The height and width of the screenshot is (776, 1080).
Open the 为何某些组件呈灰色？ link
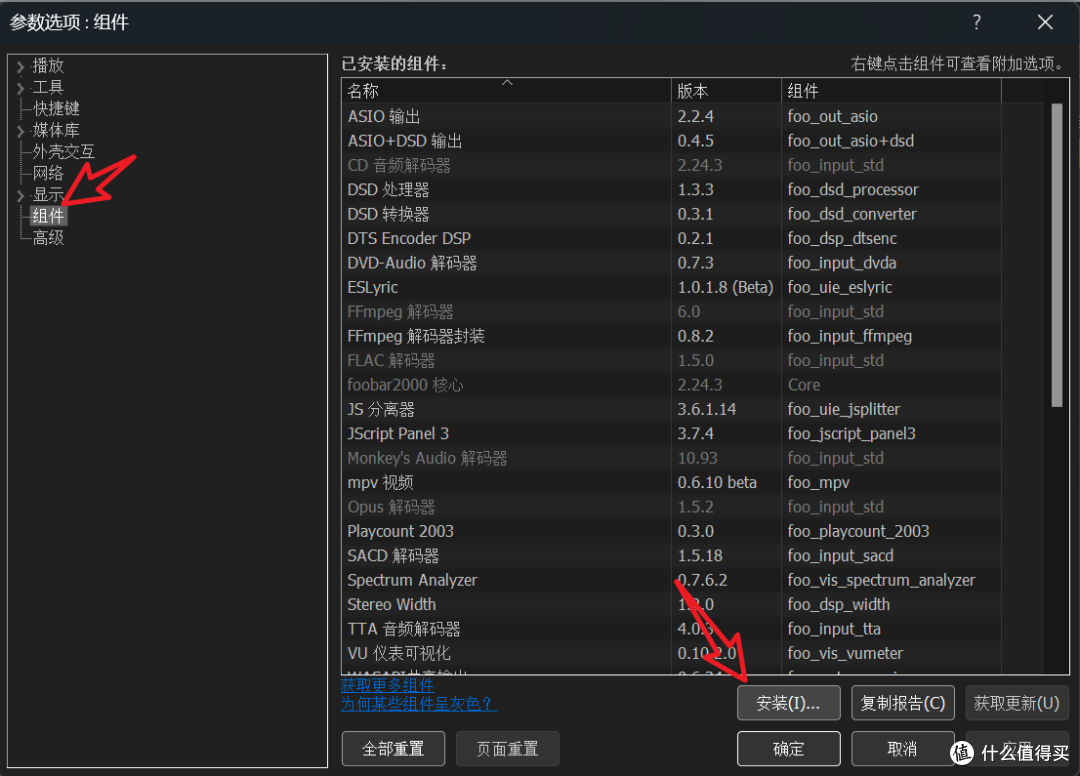(418, 704)
